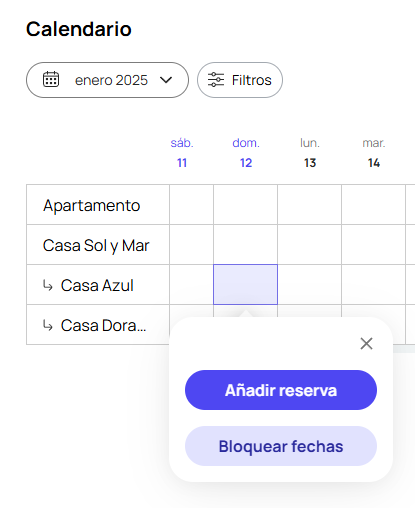Viewport: 415px width, 508px height.
Task: Click Casa Sol y Mar cell for mar. 14
Action: pyautogui.click(x=373, y=245)
